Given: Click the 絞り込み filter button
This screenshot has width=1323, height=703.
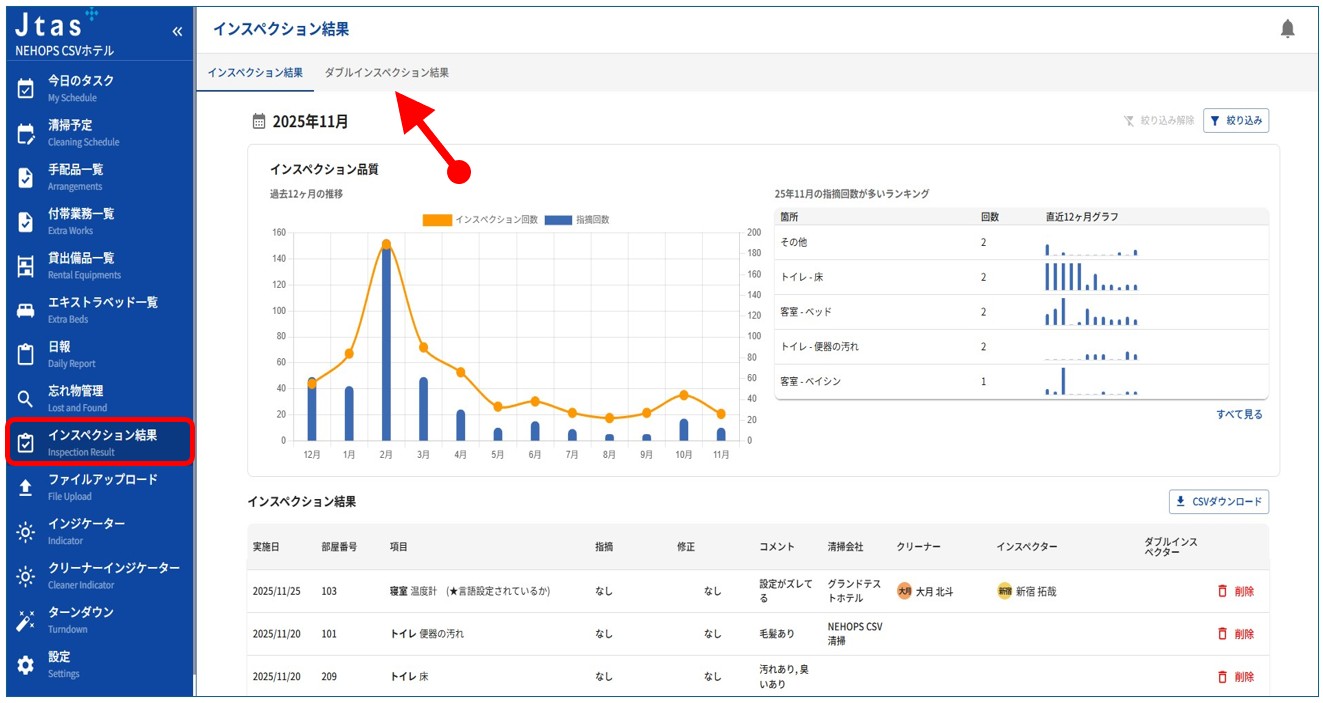Looking at the screenshot, I should [x=1236, y=121].
